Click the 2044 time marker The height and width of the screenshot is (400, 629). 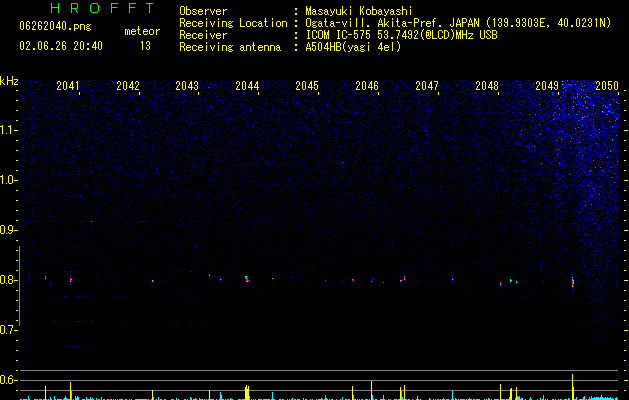click(247, 85)
